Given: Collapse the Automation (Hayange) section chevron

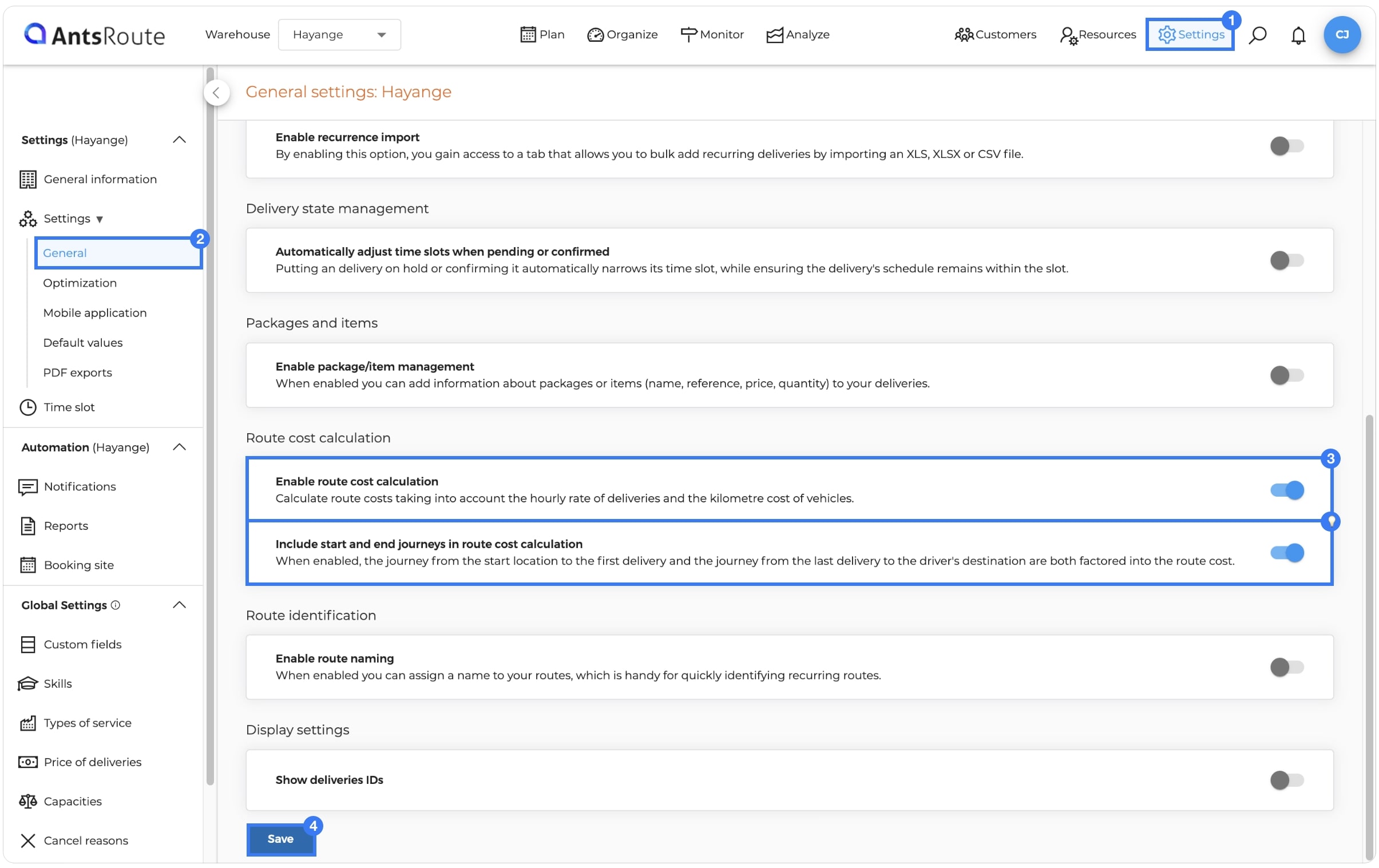Looking at the screenshot, I should [179, 447].
